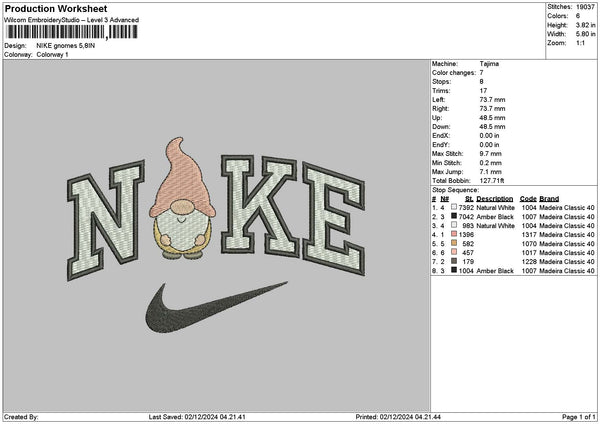Screen dimensions: 600x424
Task: Select the salmon pink swatch beside 1396
Action: click(x=454, y=234)
